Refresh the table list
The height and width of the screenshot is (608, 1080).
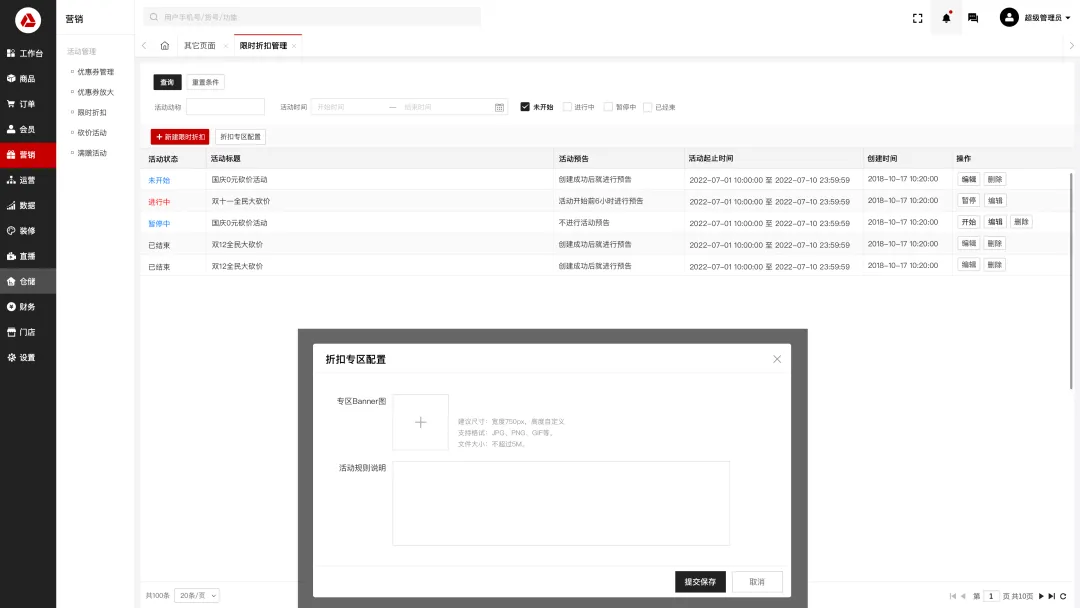[1063, 596]
